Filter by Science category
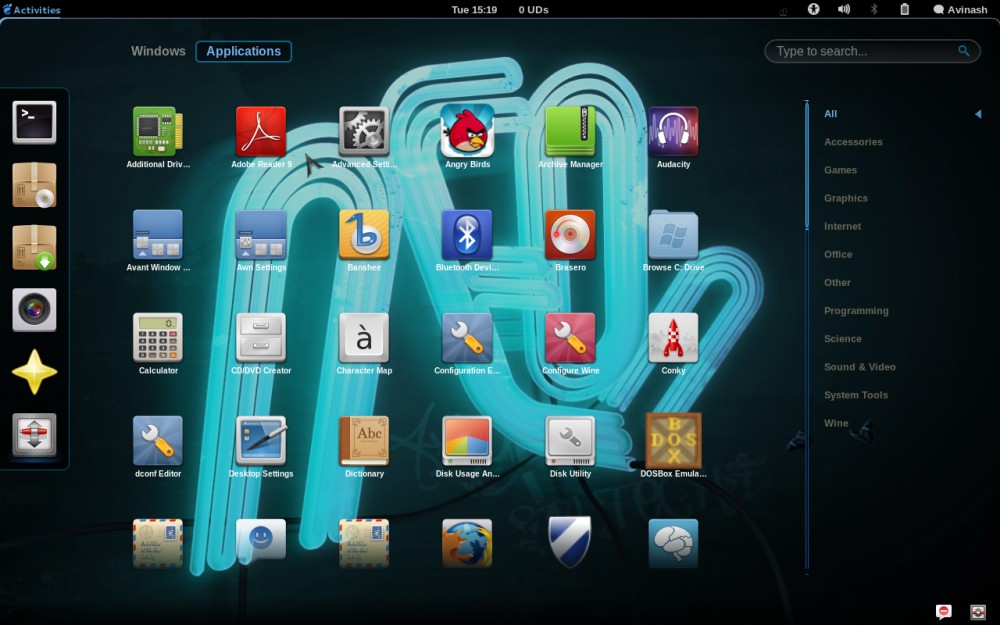1000x625 pixels. coord(842,339)
